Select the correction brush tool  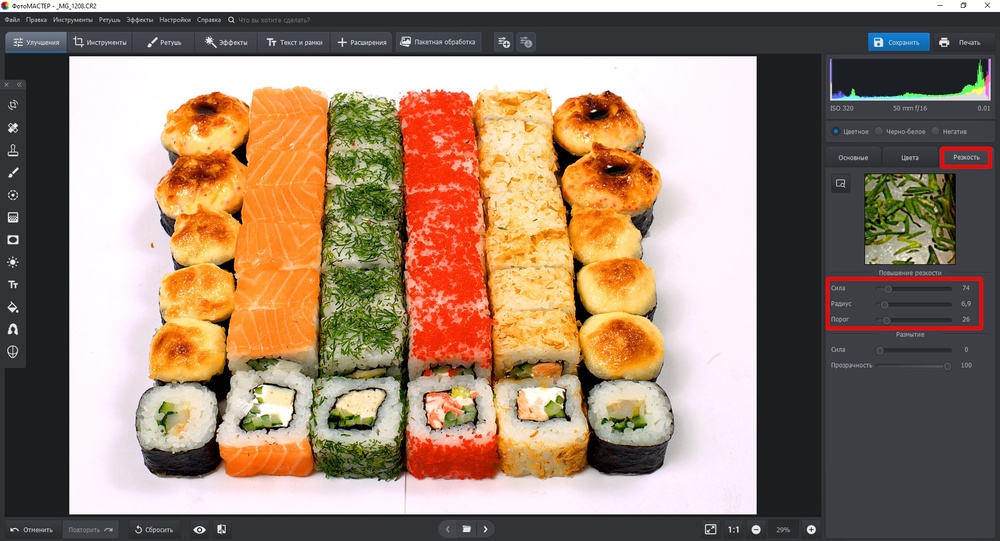click(13, 172)
